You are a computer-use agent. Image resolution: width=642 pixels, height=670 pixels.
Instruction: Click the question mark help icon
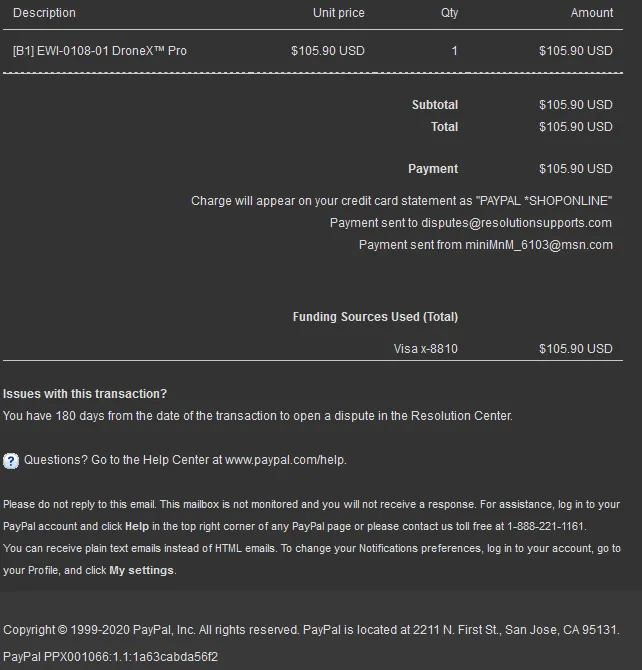coord(11,461)
